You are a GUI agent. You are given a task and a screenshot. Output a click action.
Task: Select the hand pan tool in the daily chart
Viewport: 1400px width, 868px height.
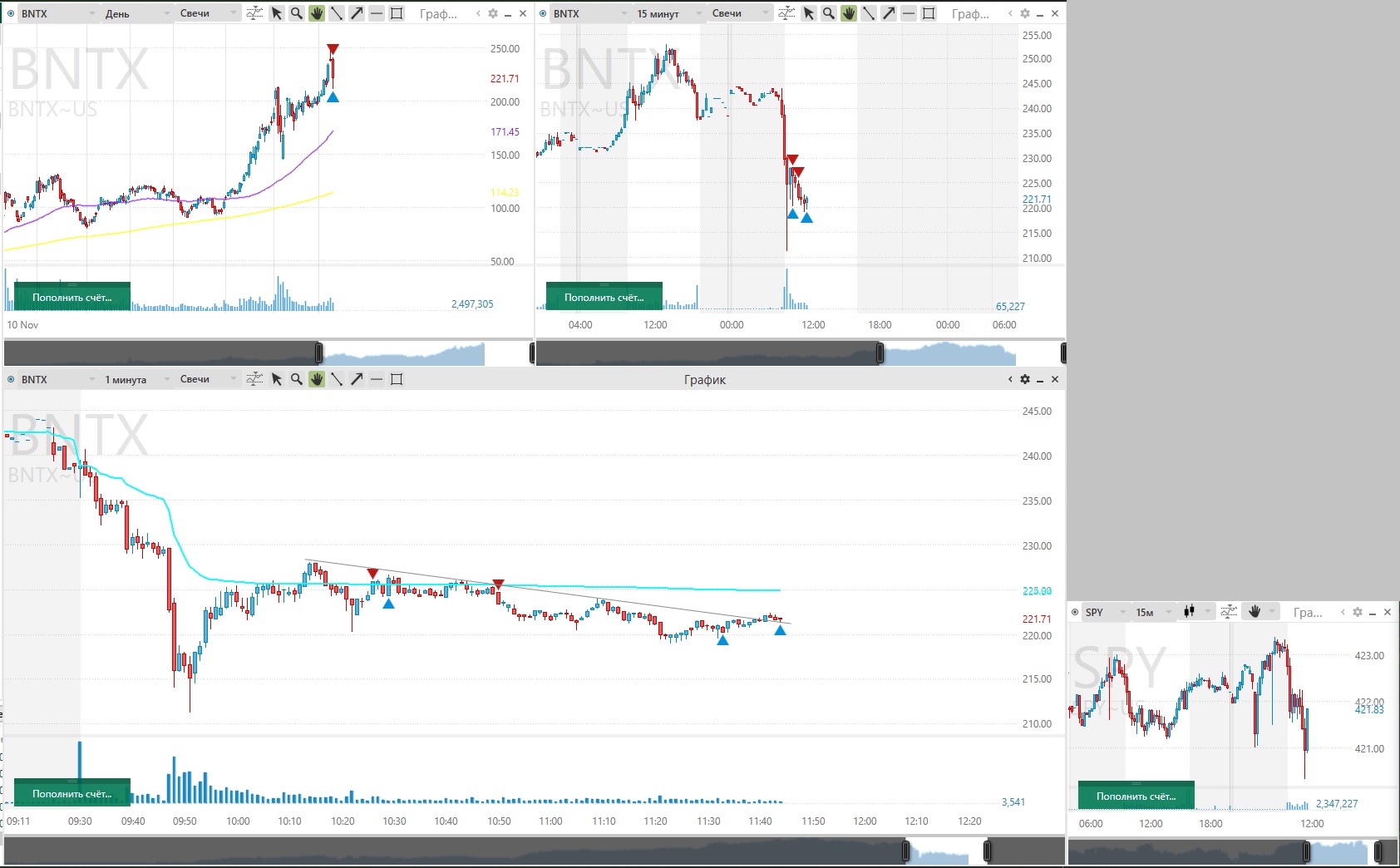317,13
